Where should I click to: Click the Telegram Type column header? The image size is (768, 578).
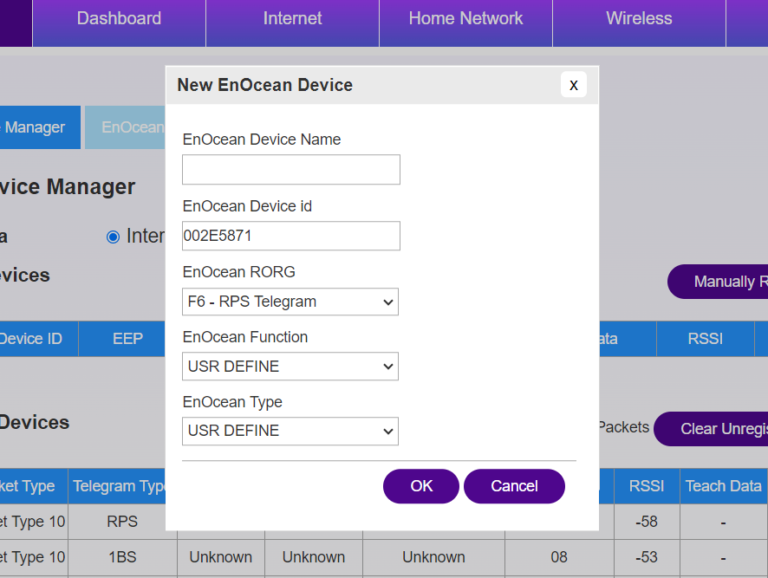pyautogui.click(x=119, y=486)
